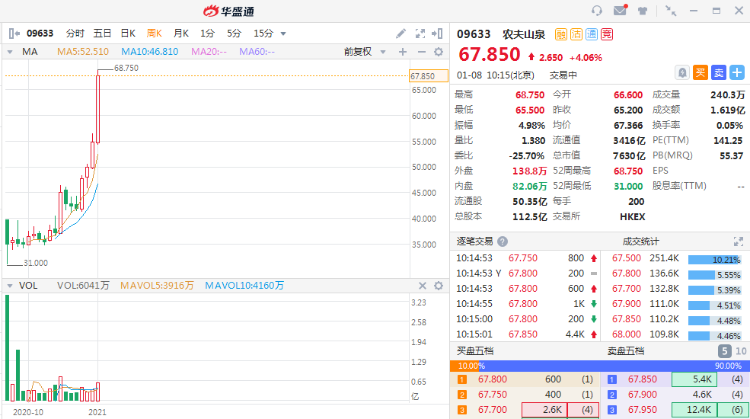The height and width of the screenshot is (419, 750).
Task: Click the orange 买 buy button
Action: [x=700, y=72]
